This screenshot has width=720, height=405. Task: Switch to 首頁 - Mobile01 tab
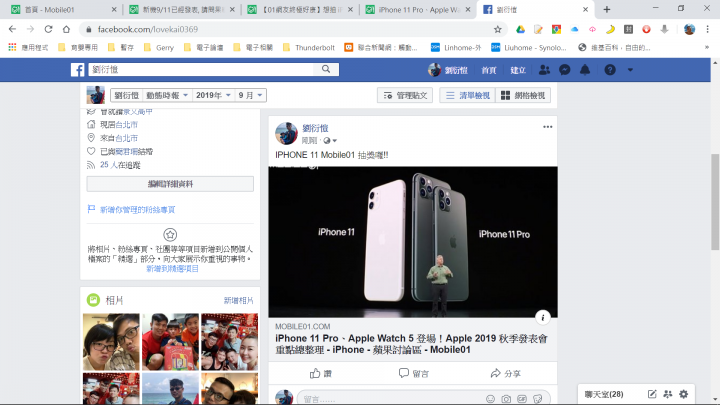[63, 9]
